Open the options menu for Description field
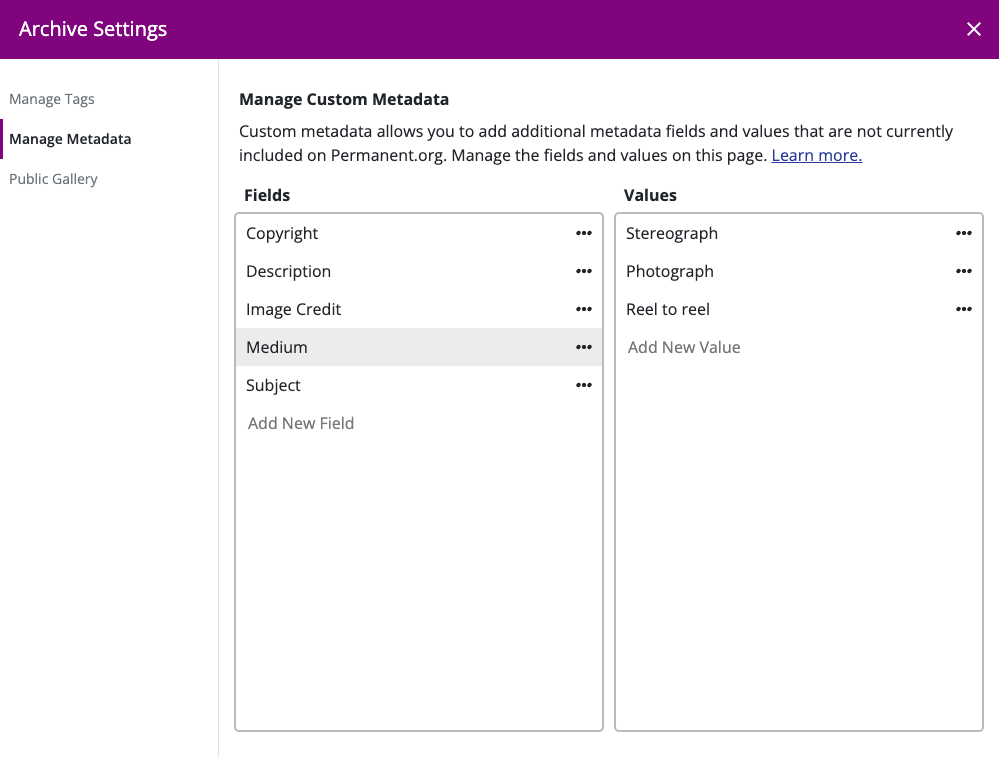 click(584, 271)
